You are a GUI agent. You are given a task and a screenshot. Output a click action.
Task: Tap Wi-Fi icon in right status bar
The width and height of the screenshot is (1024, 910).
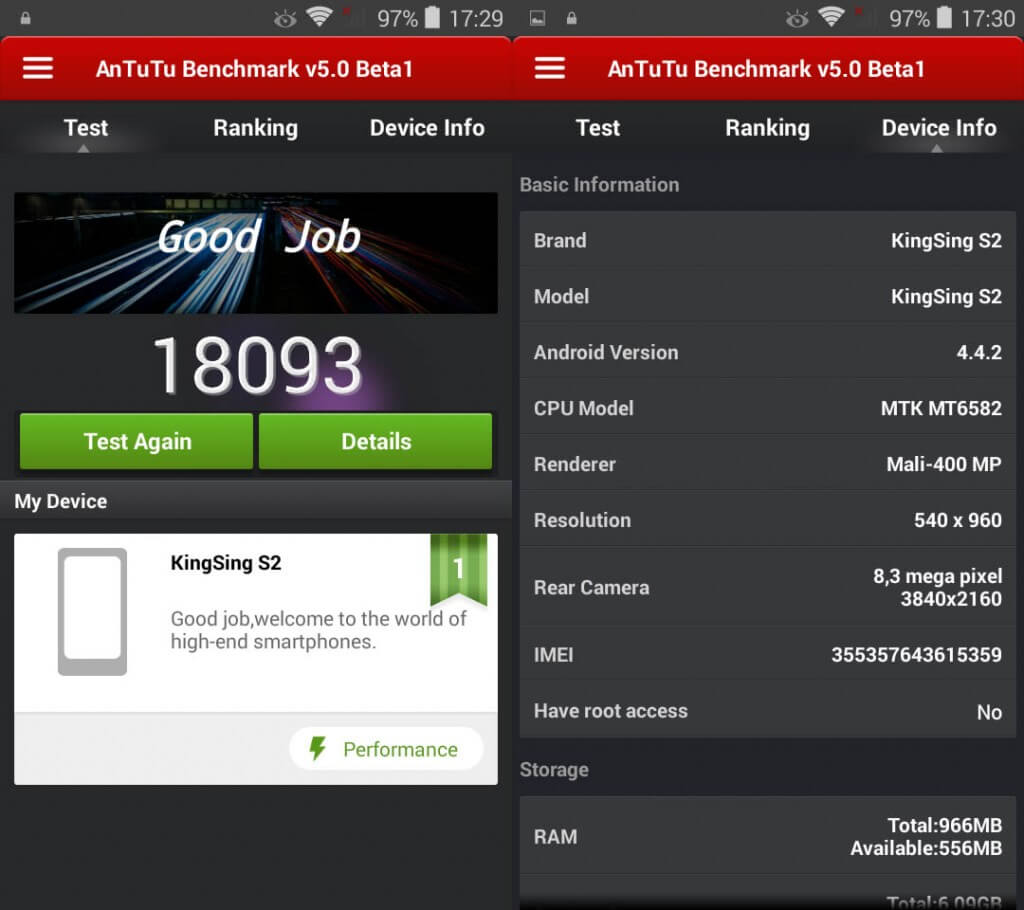831,16
